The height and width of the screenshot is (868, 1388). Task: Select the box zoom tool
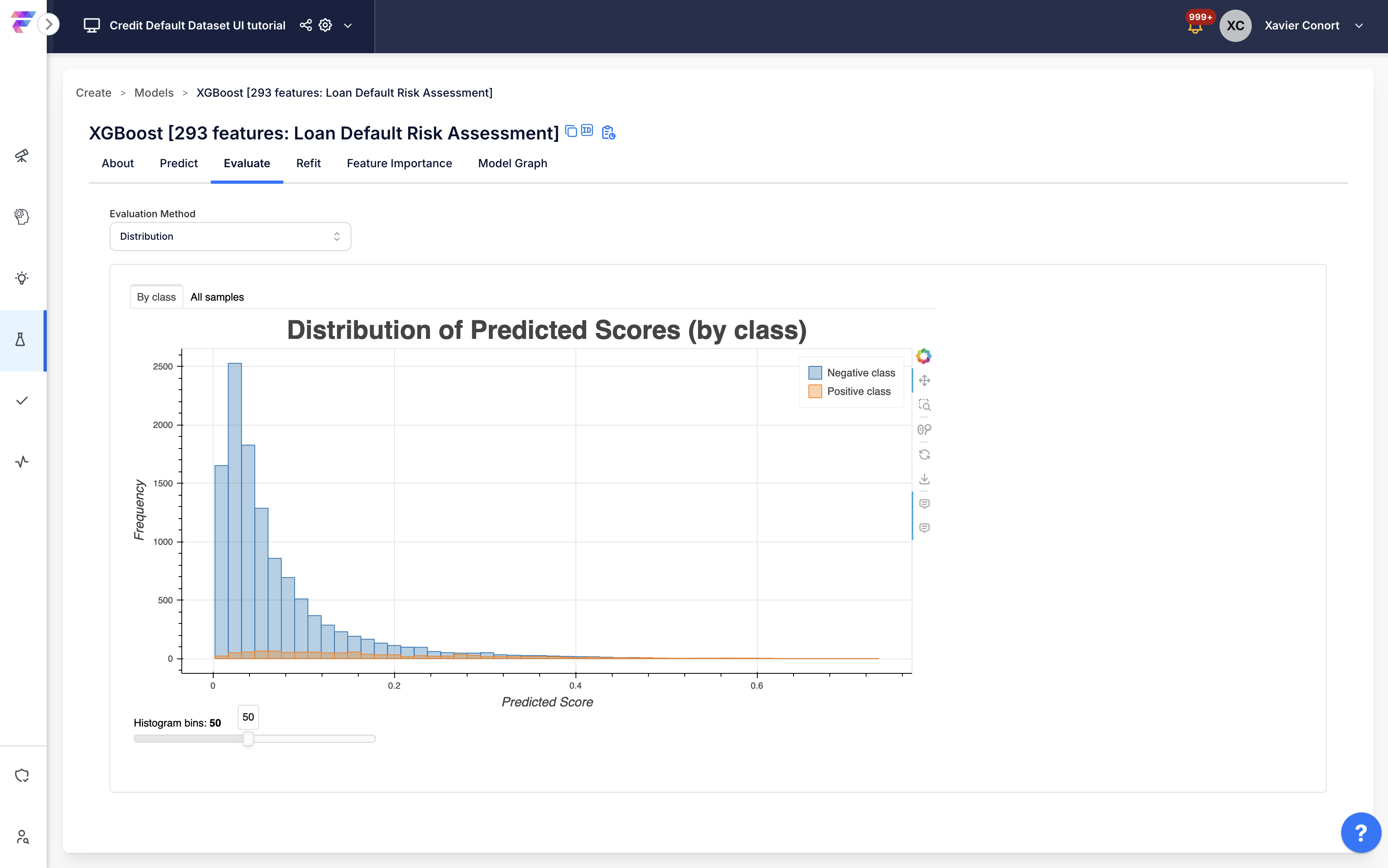click(x=924, y=405)
